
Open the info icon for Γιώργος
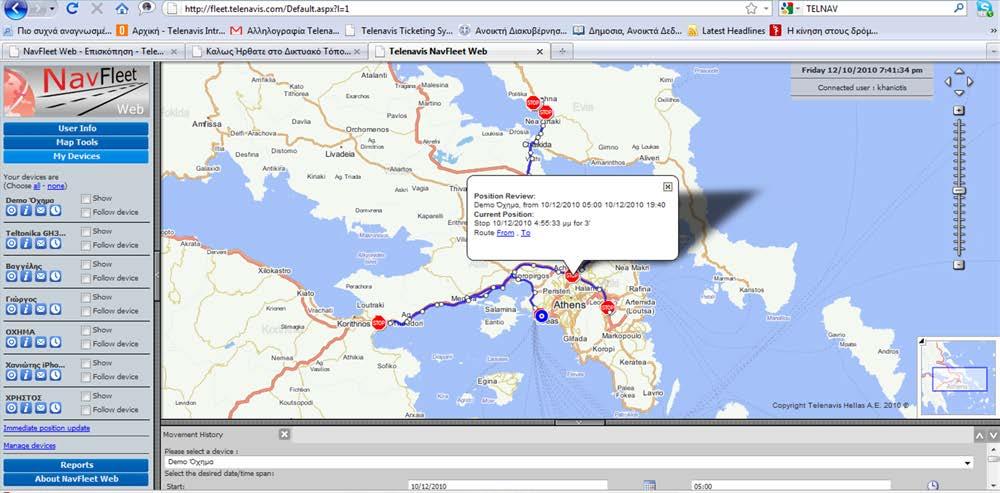(x=26, y=309)
